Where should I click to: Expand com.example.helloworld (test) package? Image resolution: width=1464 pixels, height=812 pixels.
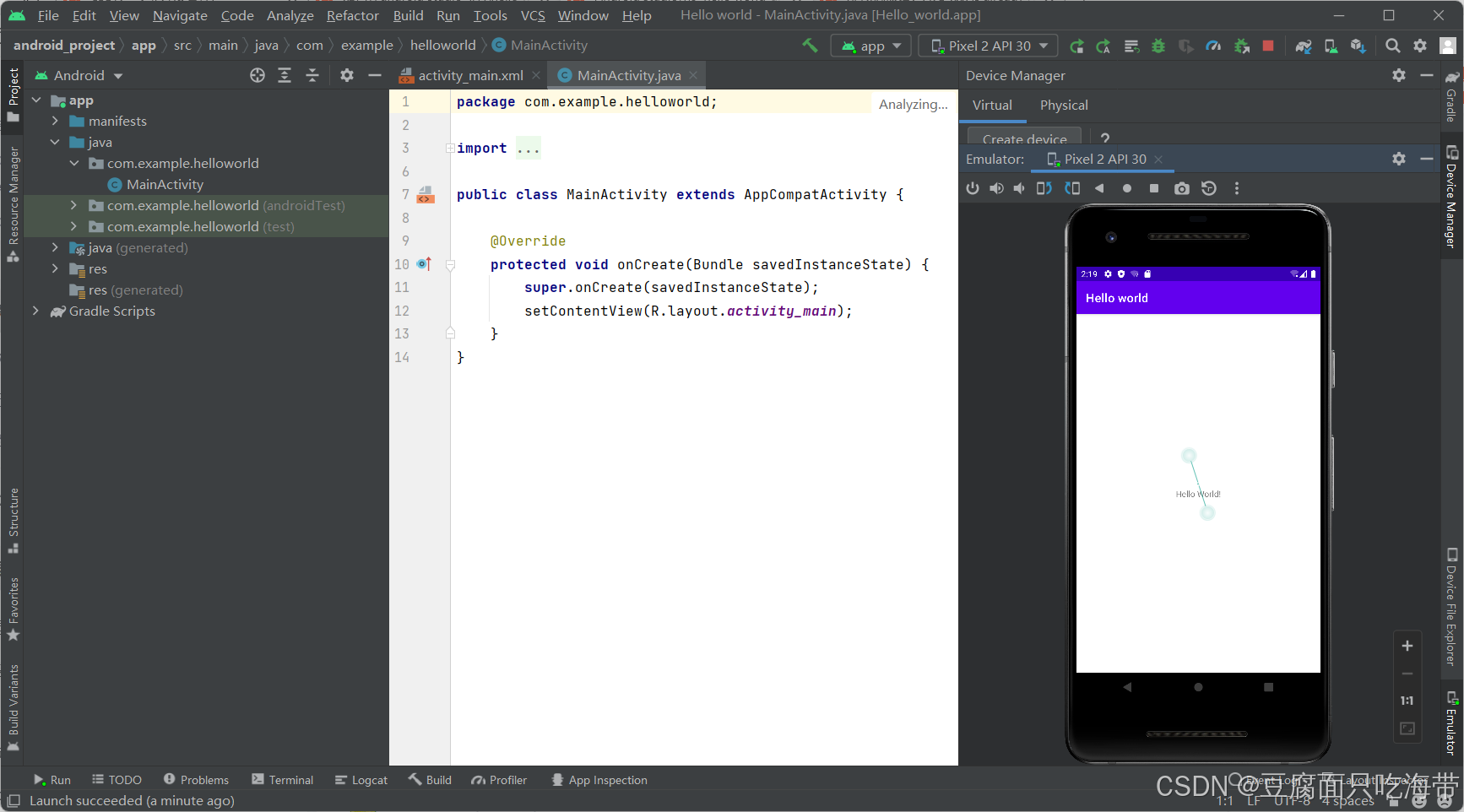(73, 226)
